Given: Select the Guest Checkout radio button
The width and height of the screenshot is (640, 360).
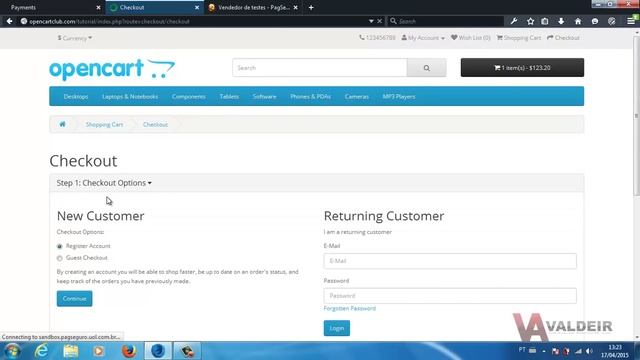Looking at the screenshot, I should (60, 258).
